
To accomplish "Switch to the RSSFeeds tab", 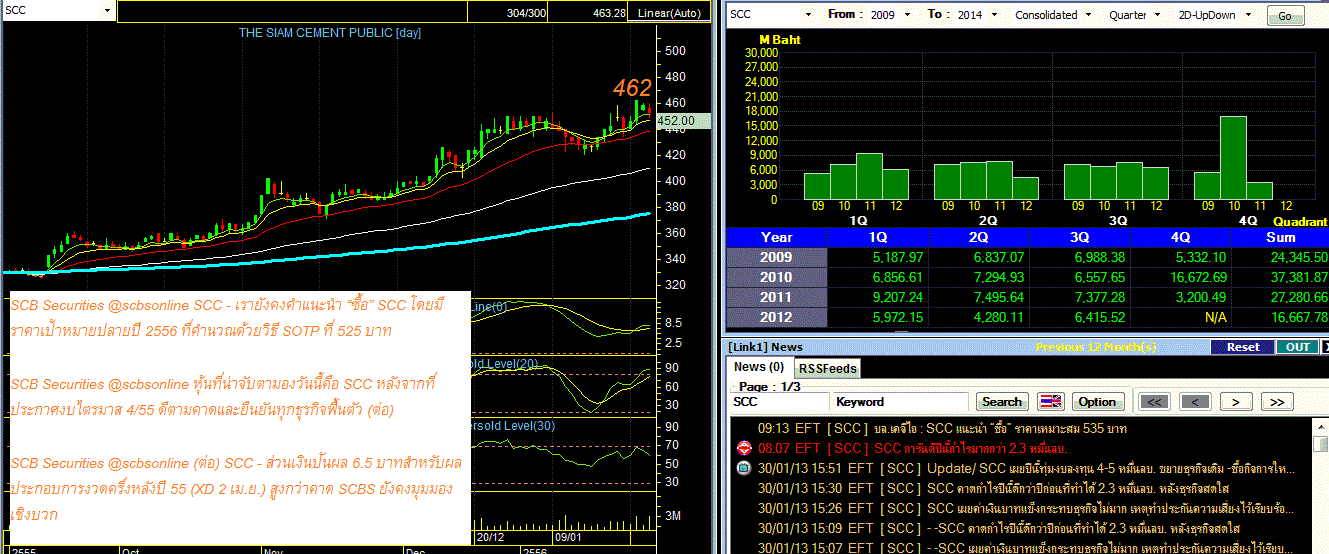I will coord(828,368).
